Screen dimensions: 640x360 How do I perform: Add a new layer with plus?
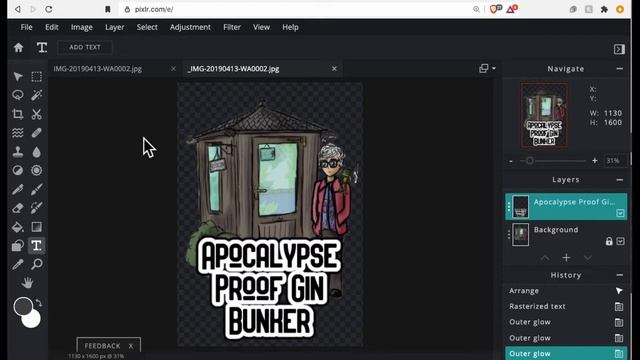point(566,258)
